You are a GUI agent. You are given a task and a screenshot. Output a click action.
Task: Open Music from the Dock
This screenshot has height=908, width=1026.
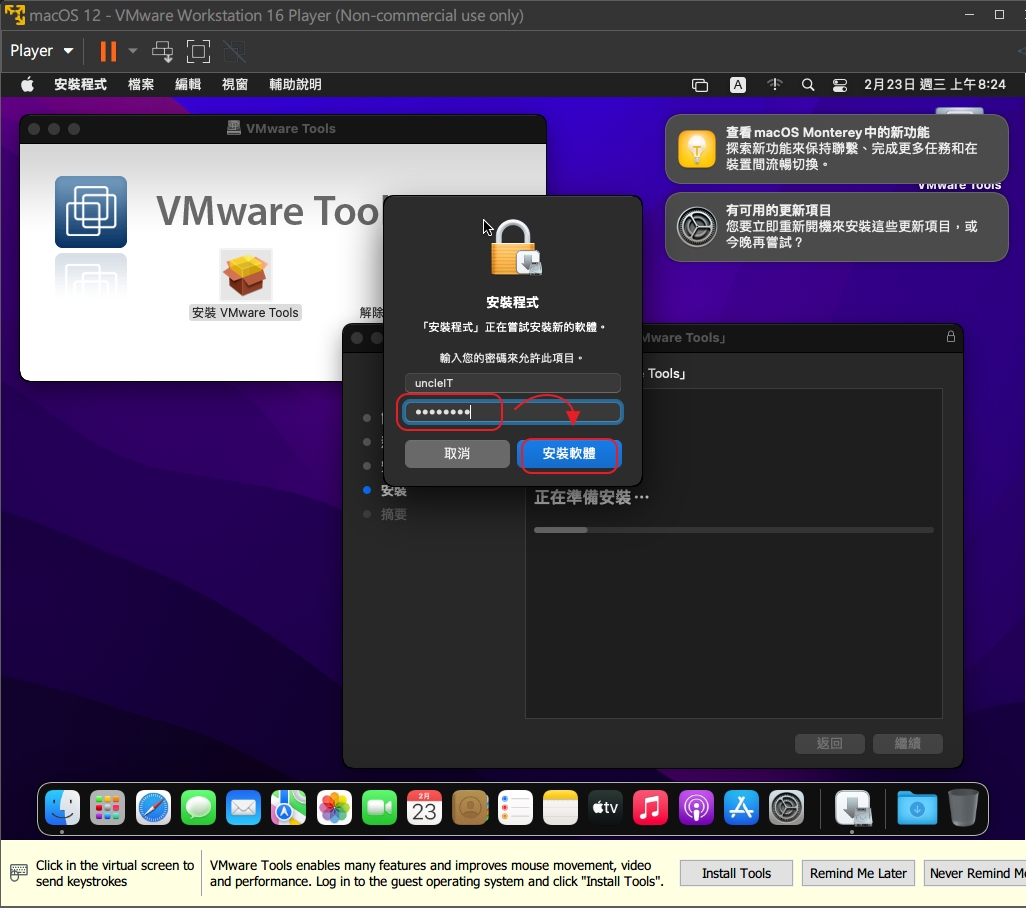point(650,808)
